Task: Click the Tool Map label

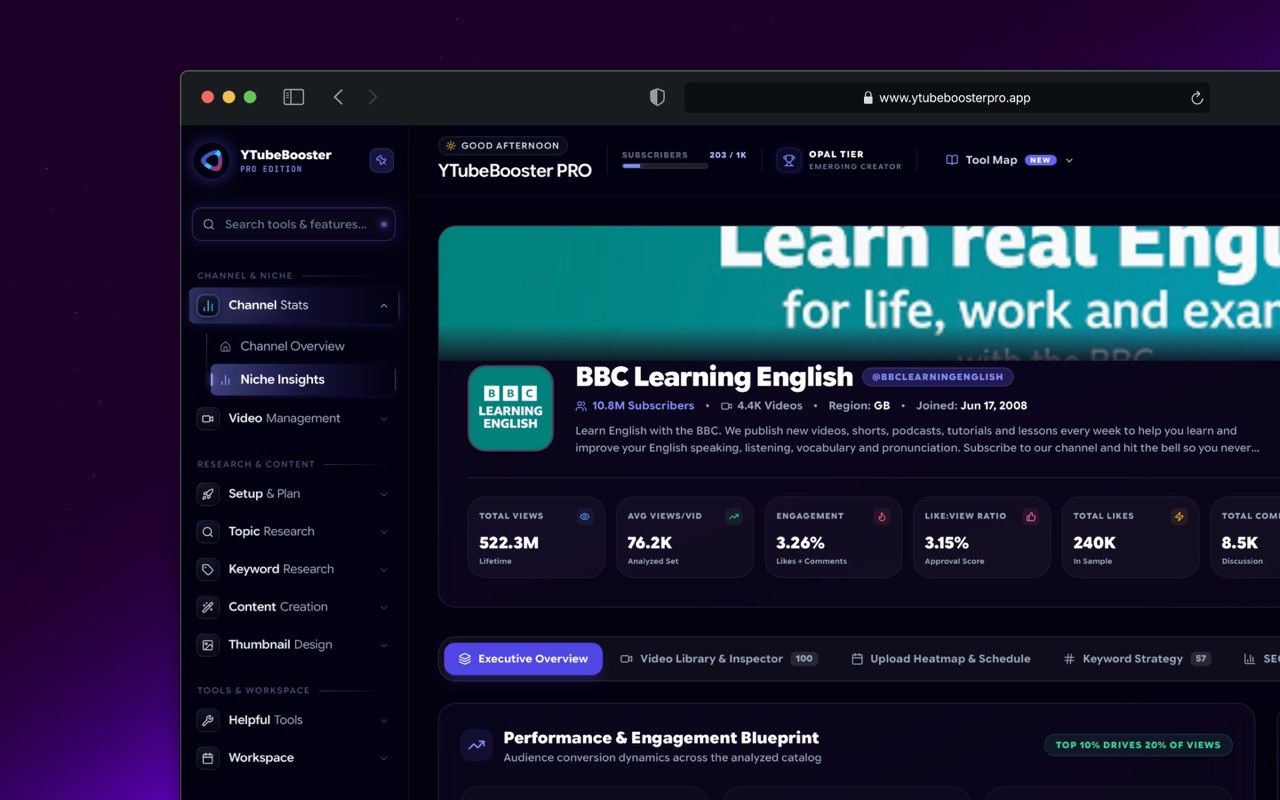Action: 991,160
